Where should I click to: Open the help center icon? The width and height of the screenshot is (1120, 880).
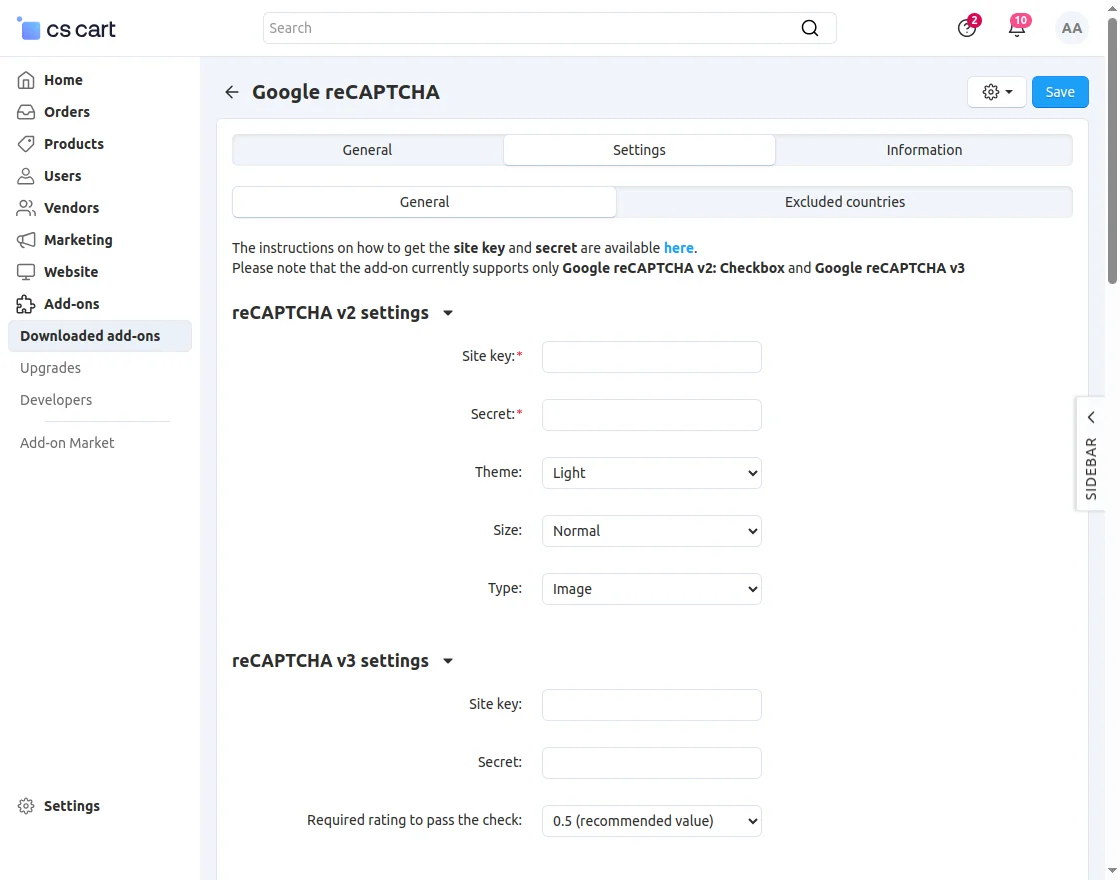(x=966, y=28)
